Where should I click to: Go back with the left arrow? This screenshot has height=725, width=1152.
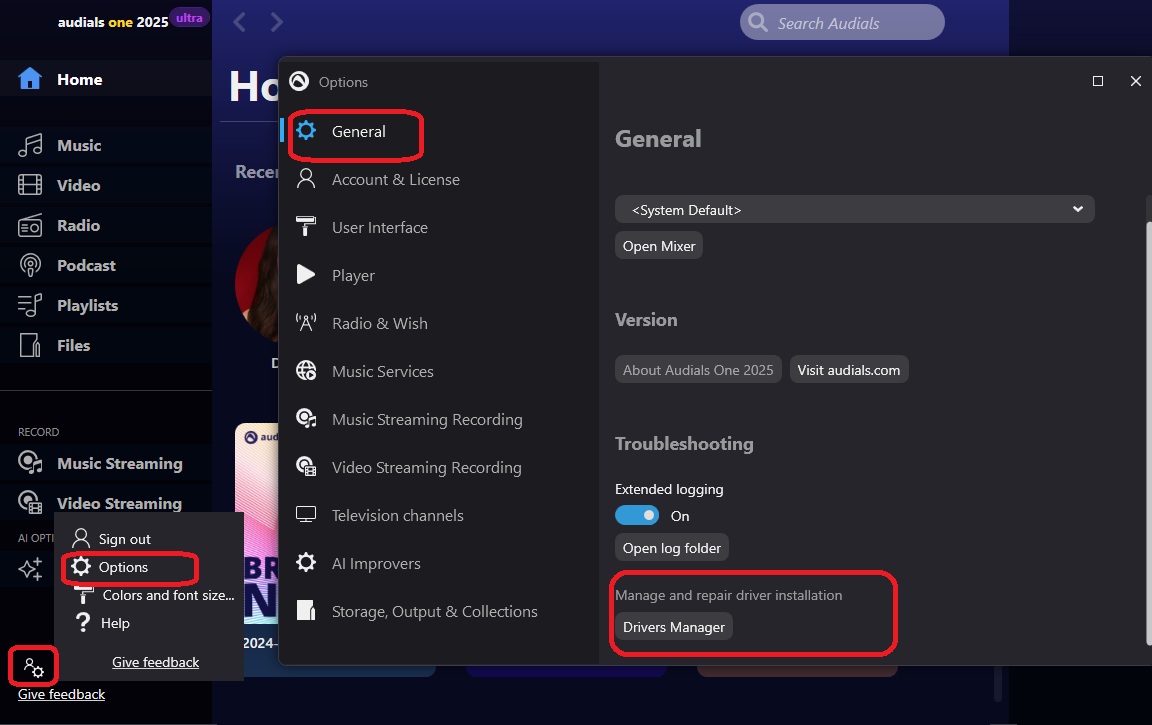point(239,22)
